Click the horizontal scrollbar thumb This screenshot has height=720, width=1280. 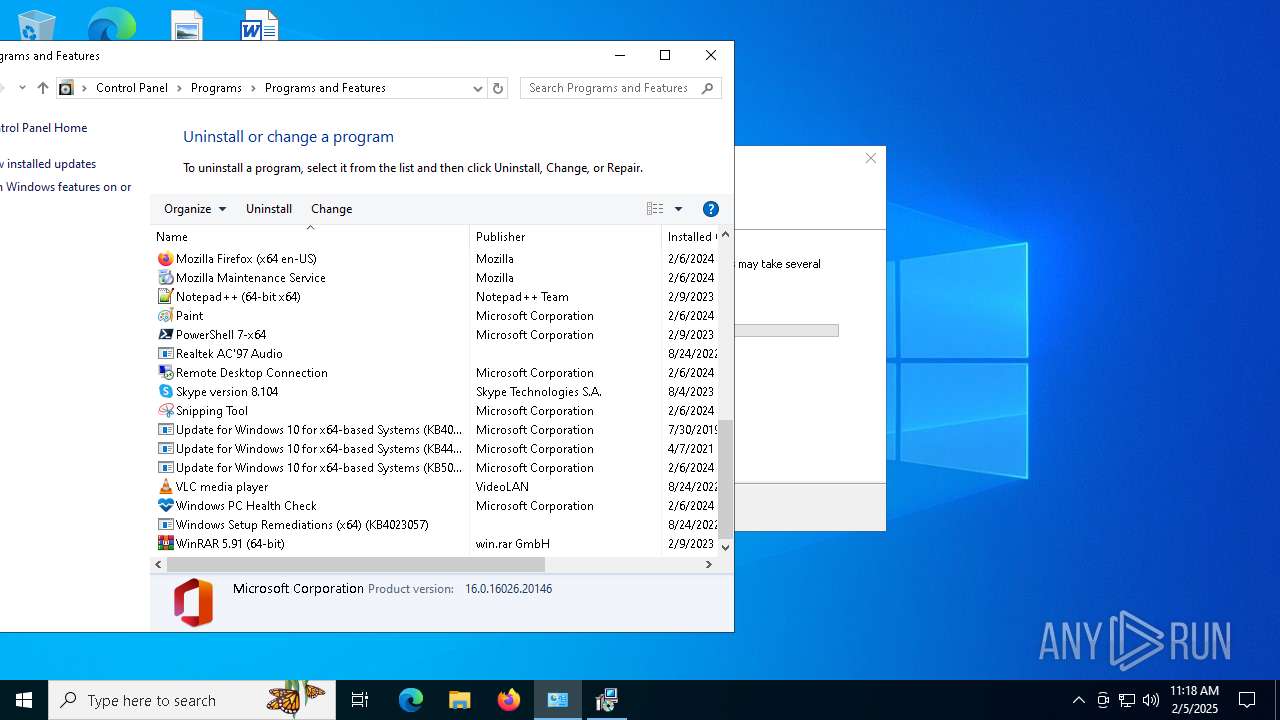point(356,565)
